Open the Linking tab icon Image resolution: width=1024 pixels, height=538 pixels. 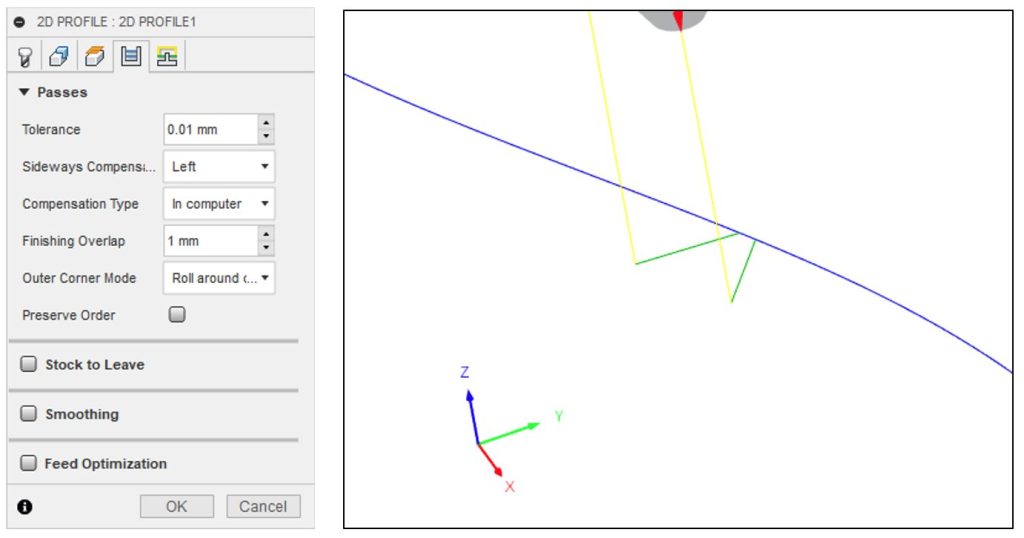pos(166,58)
